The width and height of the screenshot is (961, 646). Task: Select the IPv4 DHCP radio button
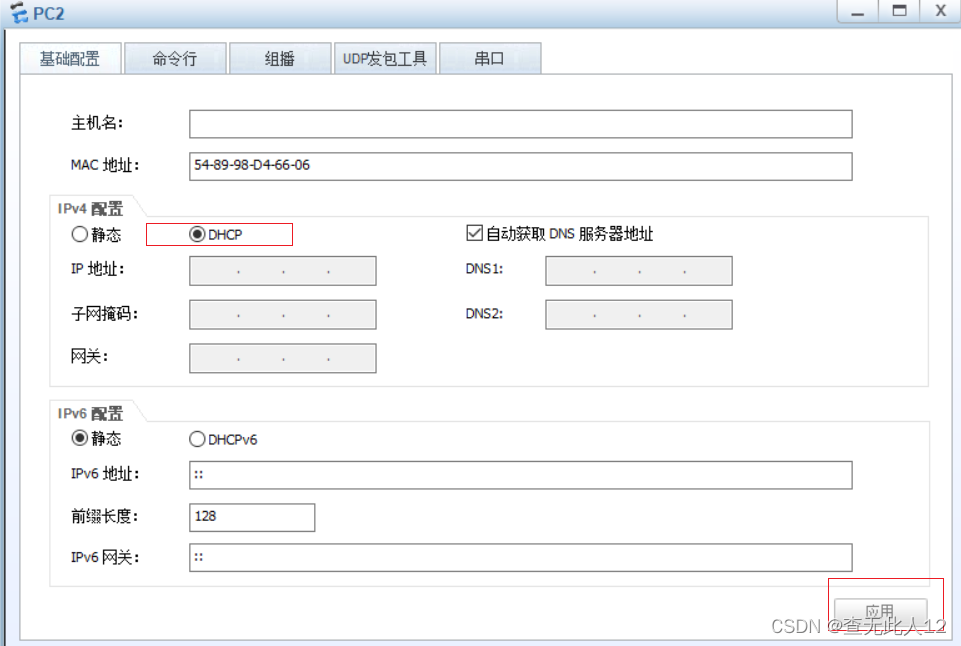pyautogui.click(x=197, y=234)
